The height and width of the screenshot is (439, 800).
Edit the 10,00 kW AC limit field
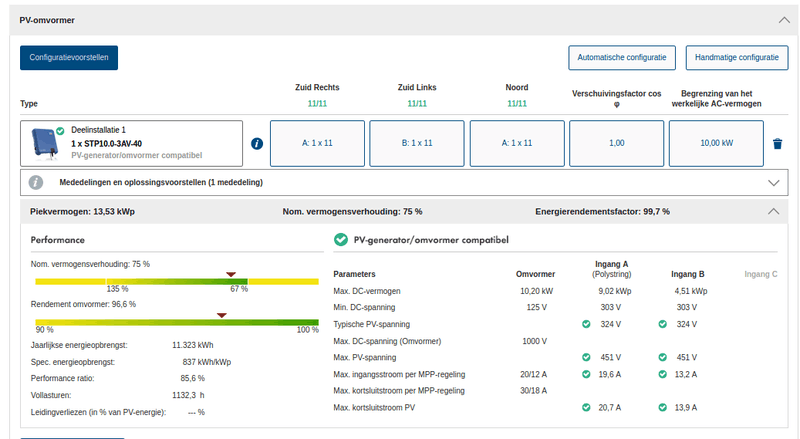(715, 143)
